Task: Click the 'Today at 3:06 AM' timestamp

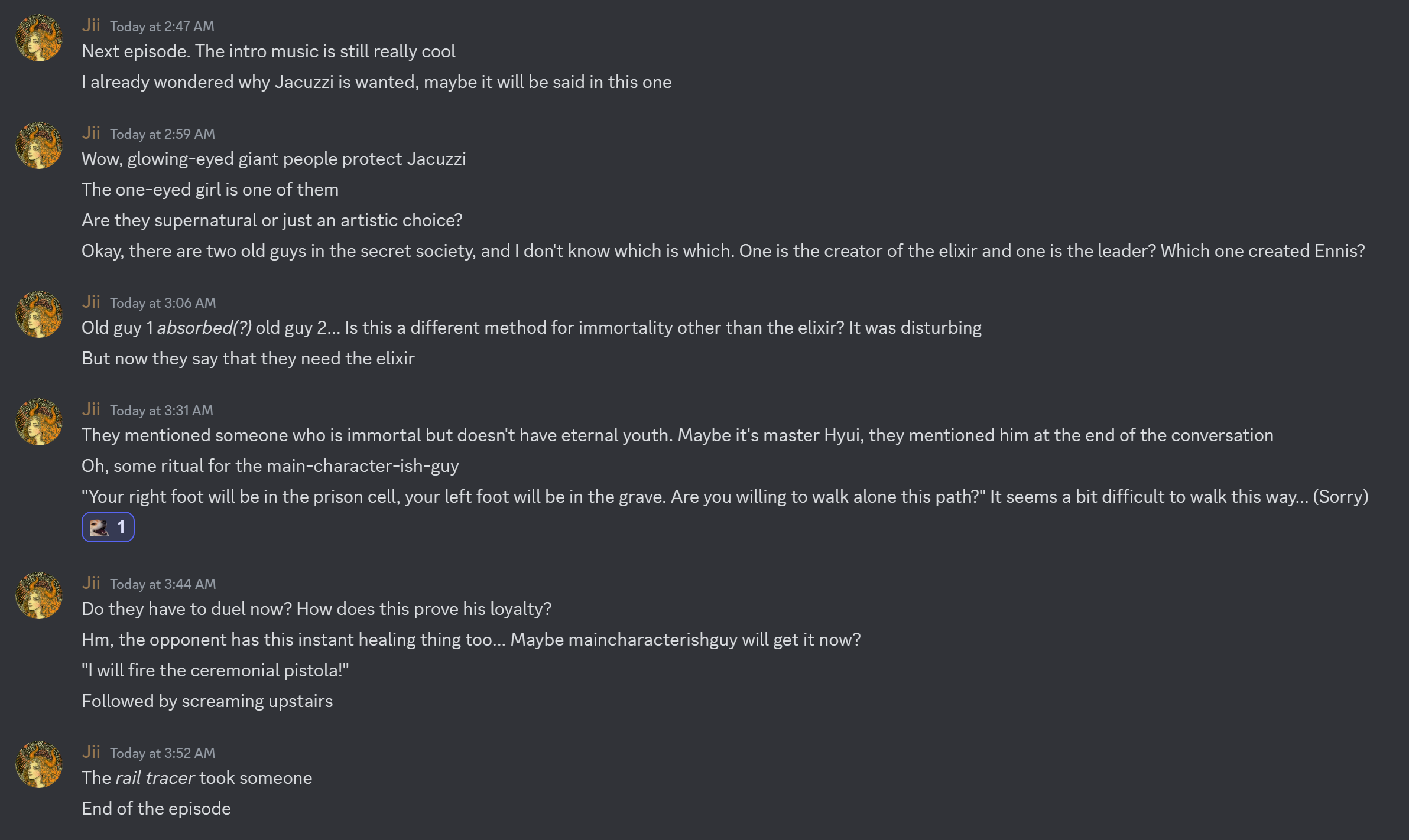Action: (163, 303)
